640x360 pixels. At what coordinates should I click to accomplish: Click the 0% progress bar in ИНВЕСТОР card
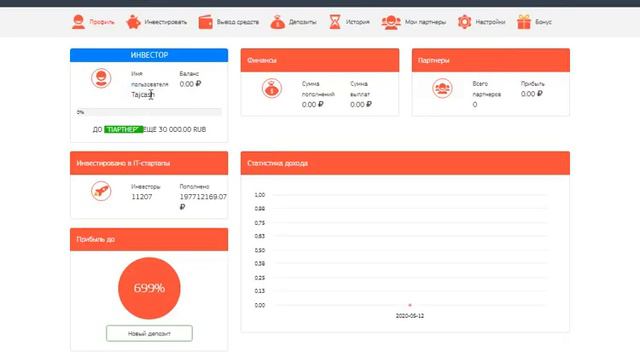pos(149,112)
